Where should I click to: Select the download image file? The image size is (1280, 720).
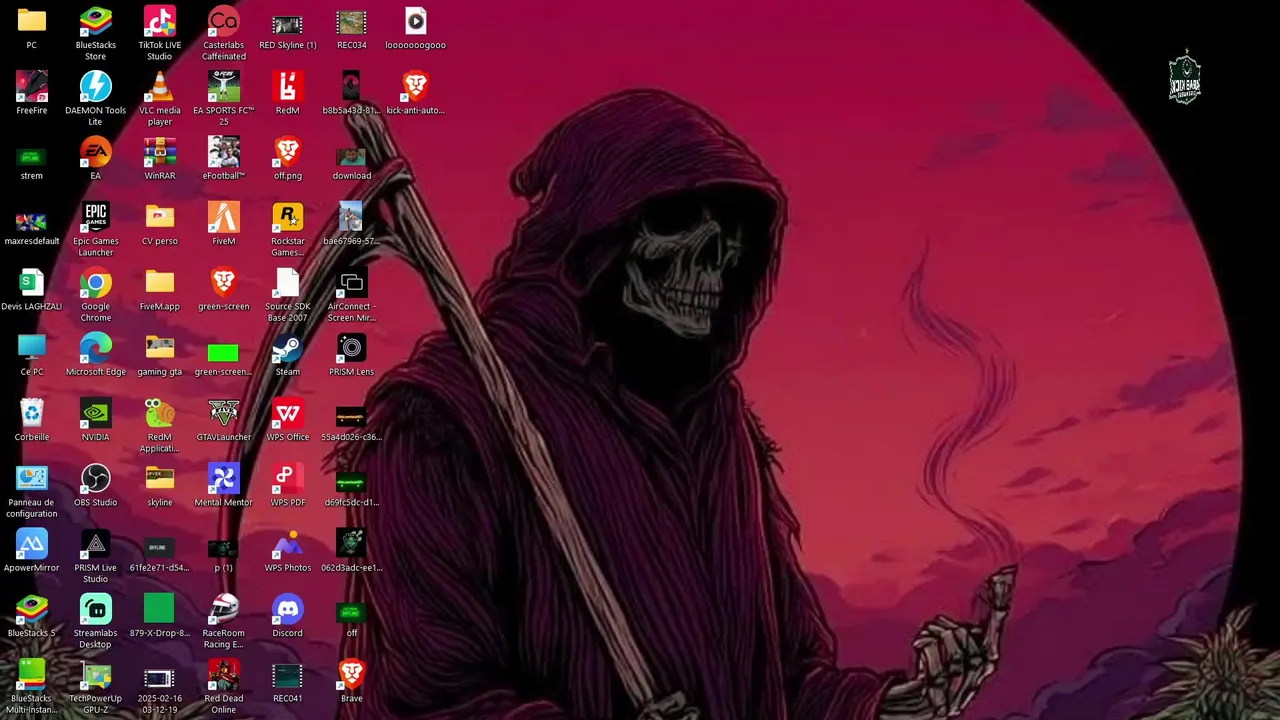(x=352, y=157)
